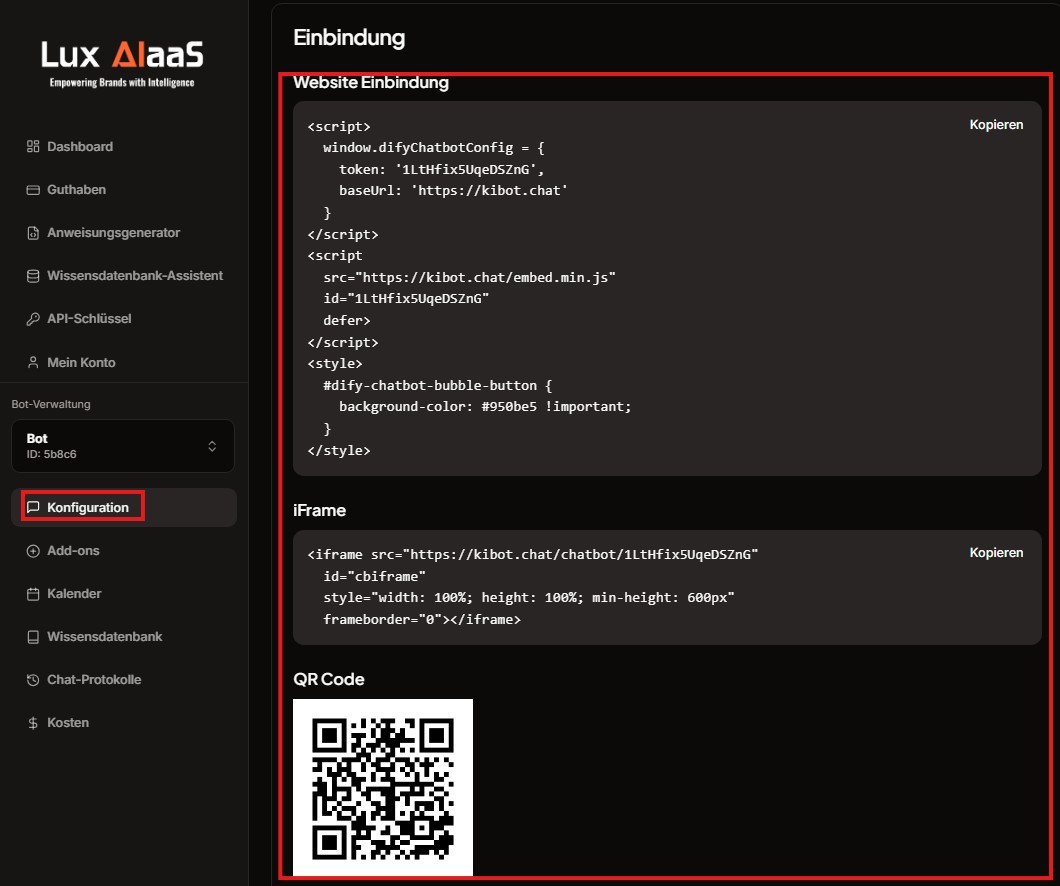The image size is (1060, 886).
Task: Click the baseUrl 'https://kibot.chat' line
Action: (453, 191)
